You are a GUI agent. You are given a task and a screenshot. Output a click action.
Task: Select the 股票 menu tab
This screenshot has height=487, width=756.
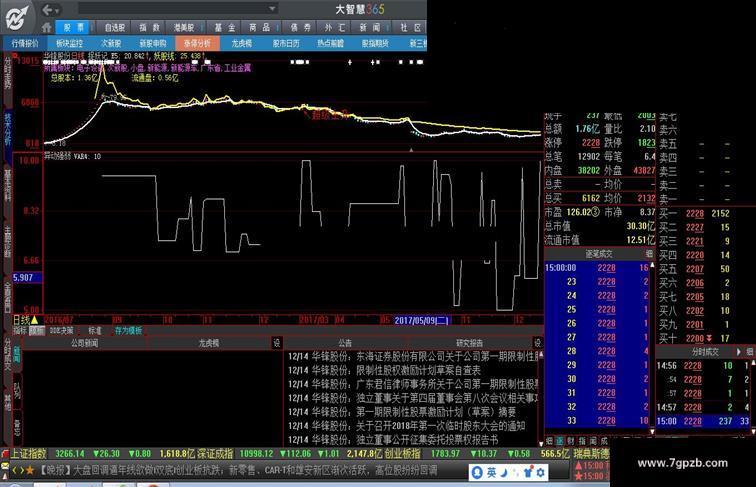[74, 27]
